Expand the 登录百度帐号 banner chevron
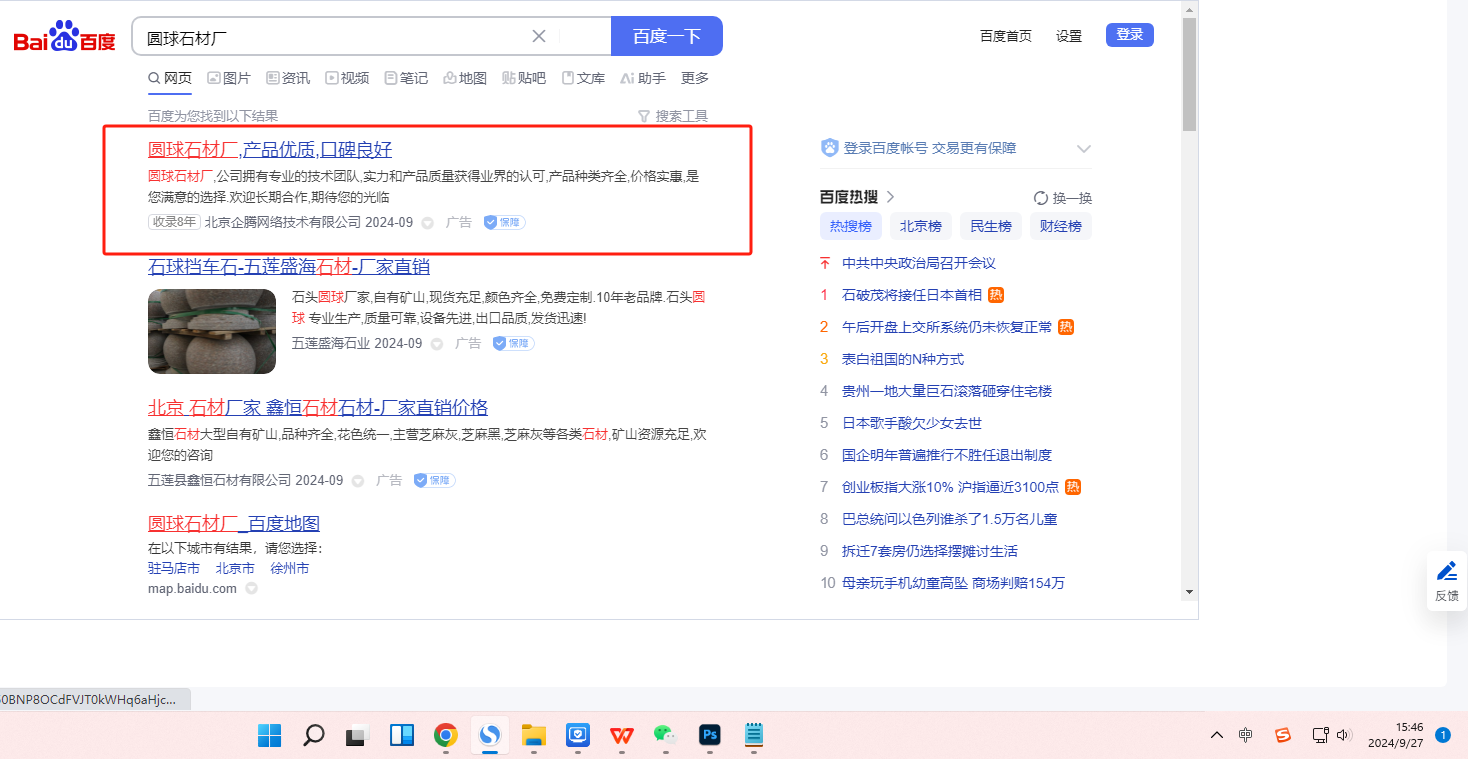1468x759 pixels. point(1083,149)
